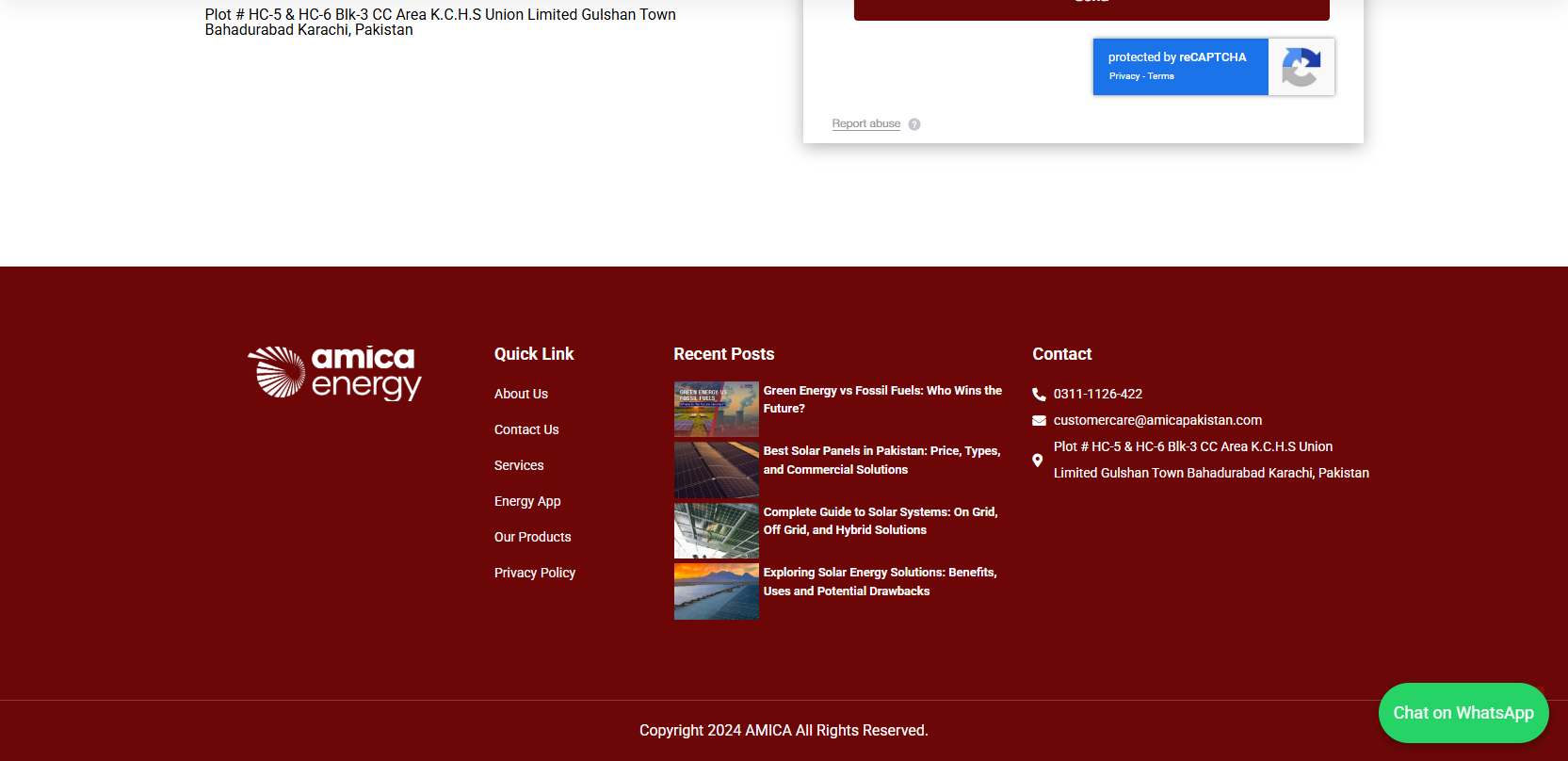1568x761 pixels.
Task: Read Exploring Solar Energy Solutions post
Action: (880, 582)
